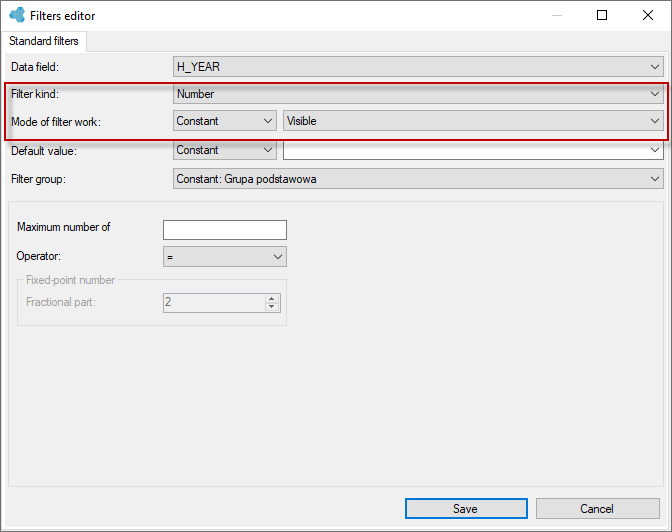This screenshot has height=532, width=672.
Task: Click the Filters editor app icon
Action: tap(17, 15)
